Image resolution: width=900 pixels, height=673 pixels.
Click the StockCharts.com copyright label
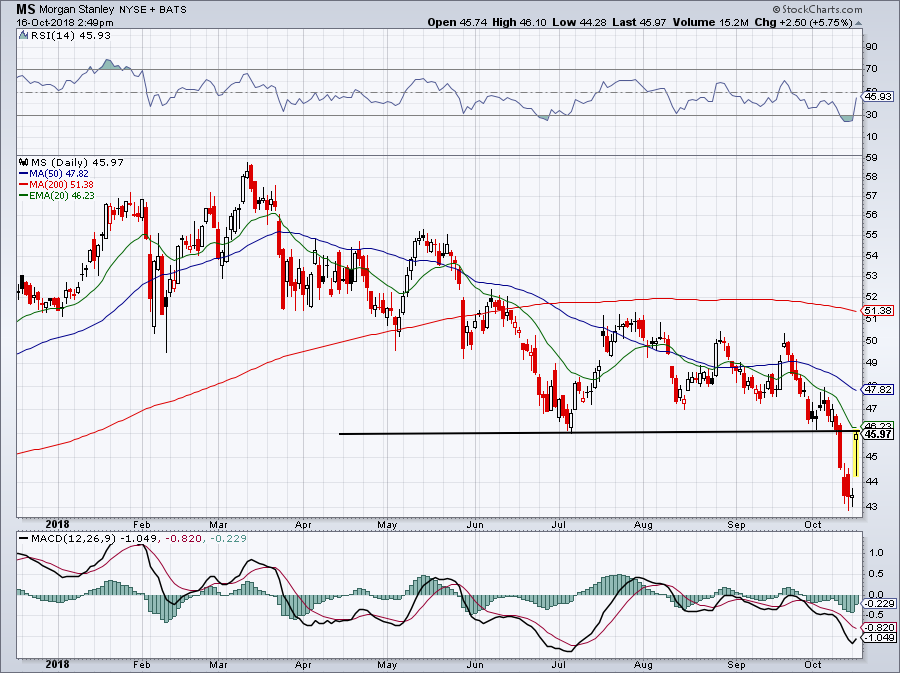pos(817,9)
